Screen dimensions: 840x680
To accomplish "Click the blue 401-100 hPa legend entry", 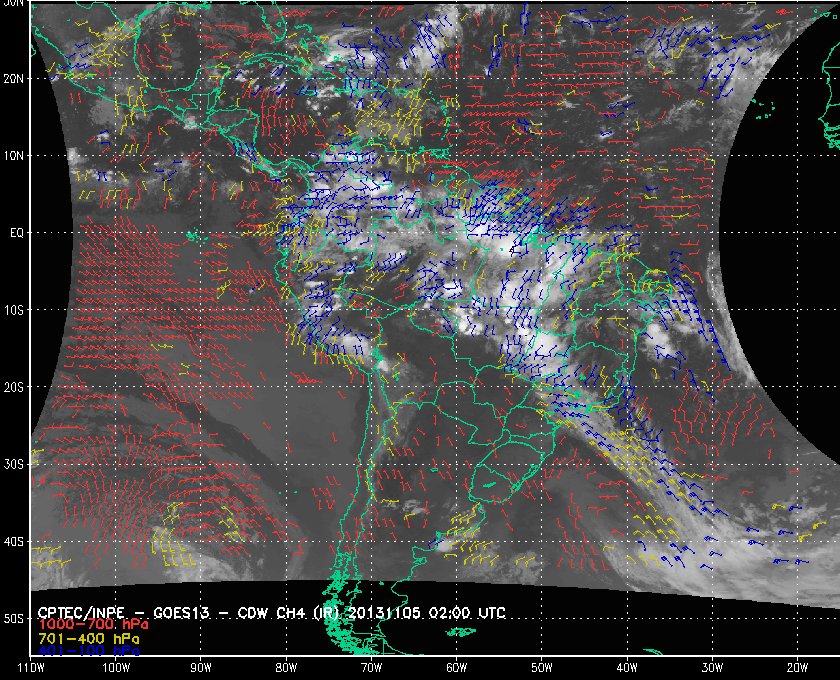I will tap(89, 651).
